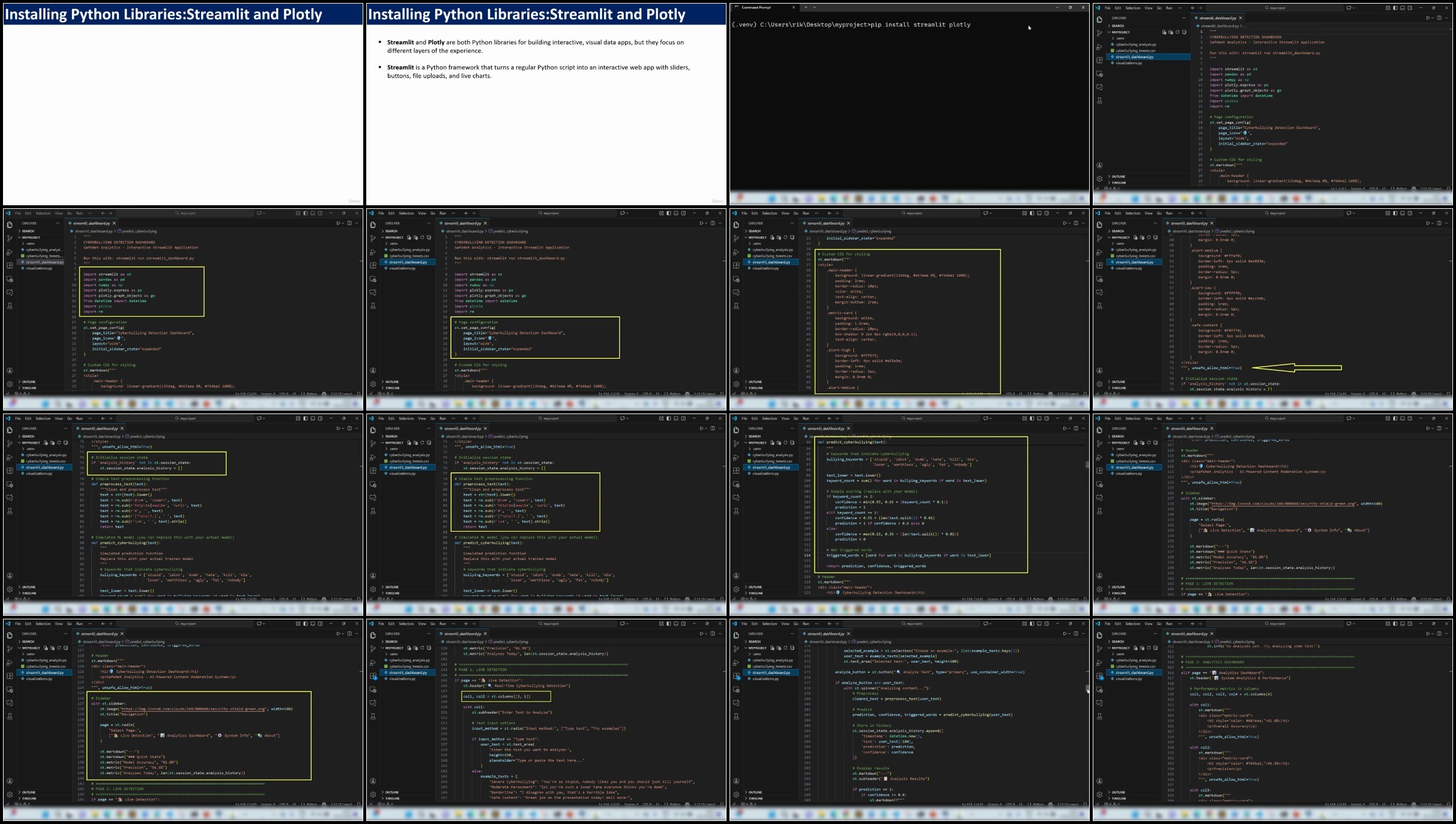1456x824 pixels.
Task: Select the Command Prompt tab
Action: pos(757,8)
